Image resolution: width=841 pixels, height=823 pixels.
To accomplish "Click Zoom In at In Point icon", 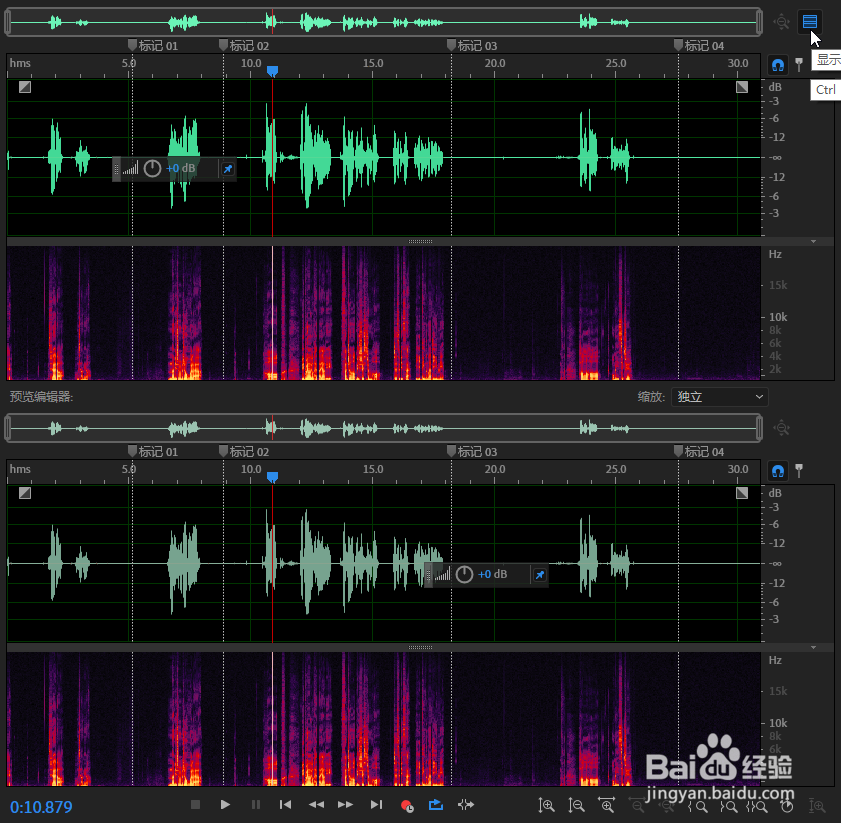I will [697, 806].
